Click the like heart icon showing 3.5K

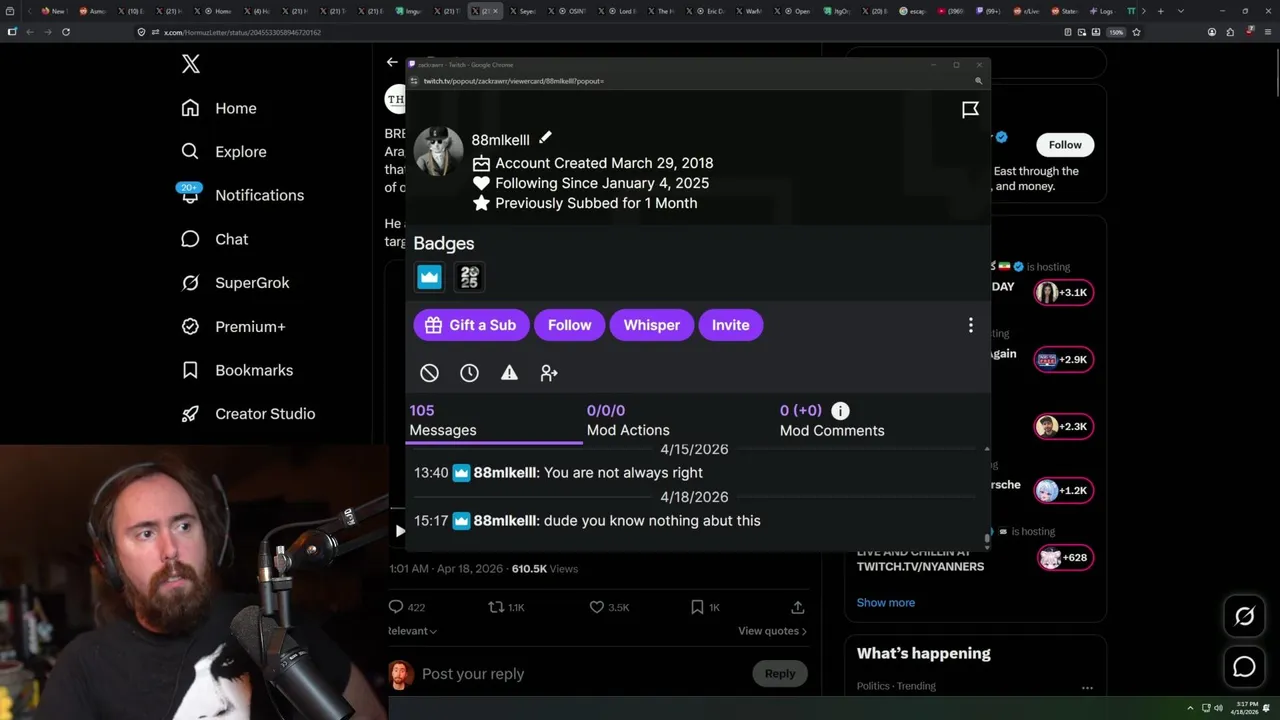tap(597, 607)
